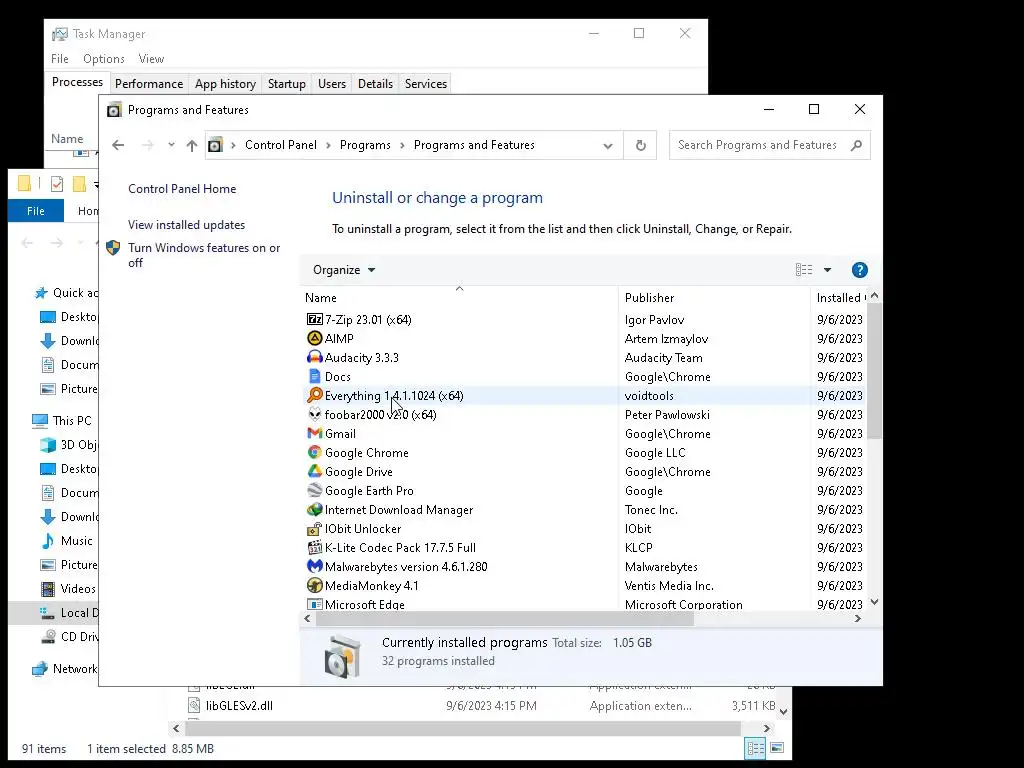1024x768 pixels.
Task: Refresh the Programs and Features list
Action: tap(641, 145)
